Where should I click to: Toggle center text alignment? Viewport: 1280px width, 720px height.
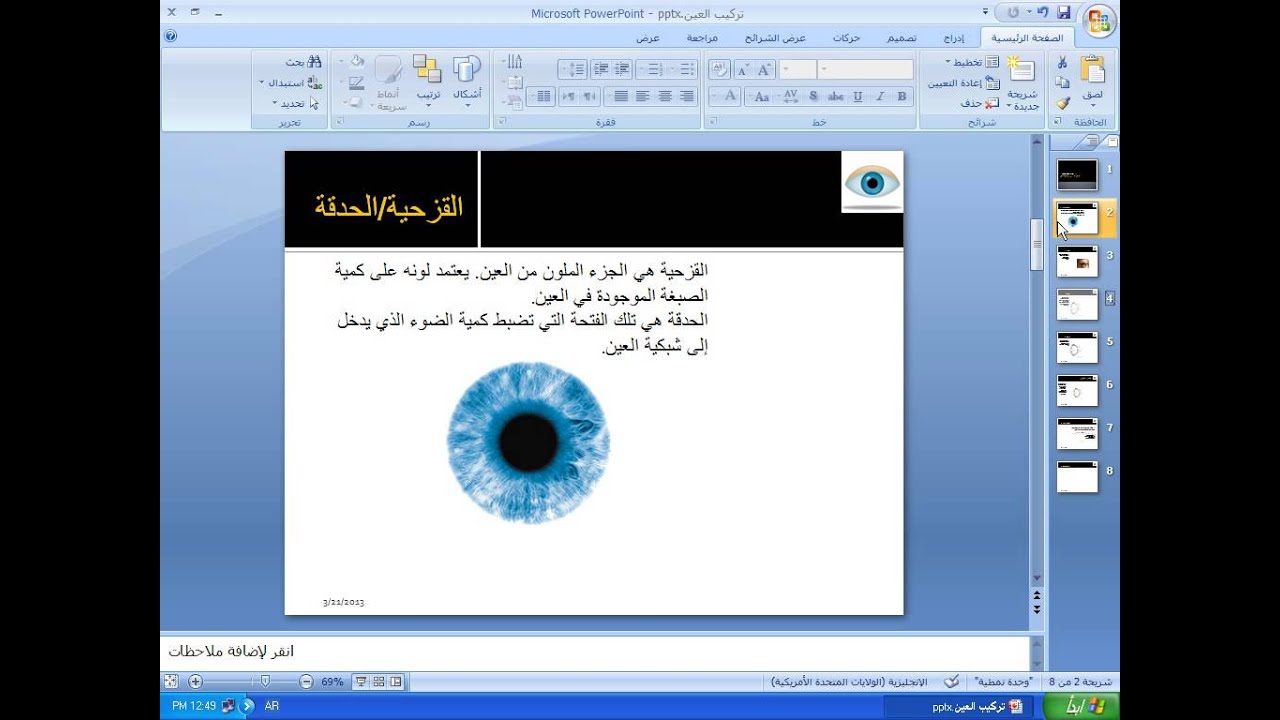click(x=664, y=96)
